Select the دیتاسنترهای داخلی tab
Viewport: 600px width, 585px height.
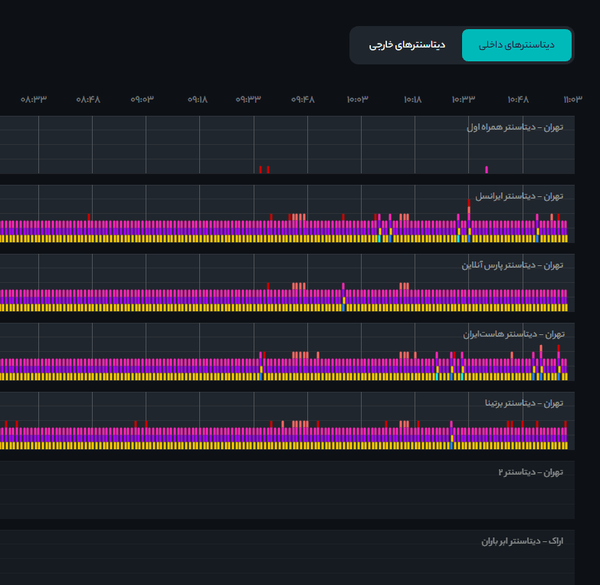[517, 45]
